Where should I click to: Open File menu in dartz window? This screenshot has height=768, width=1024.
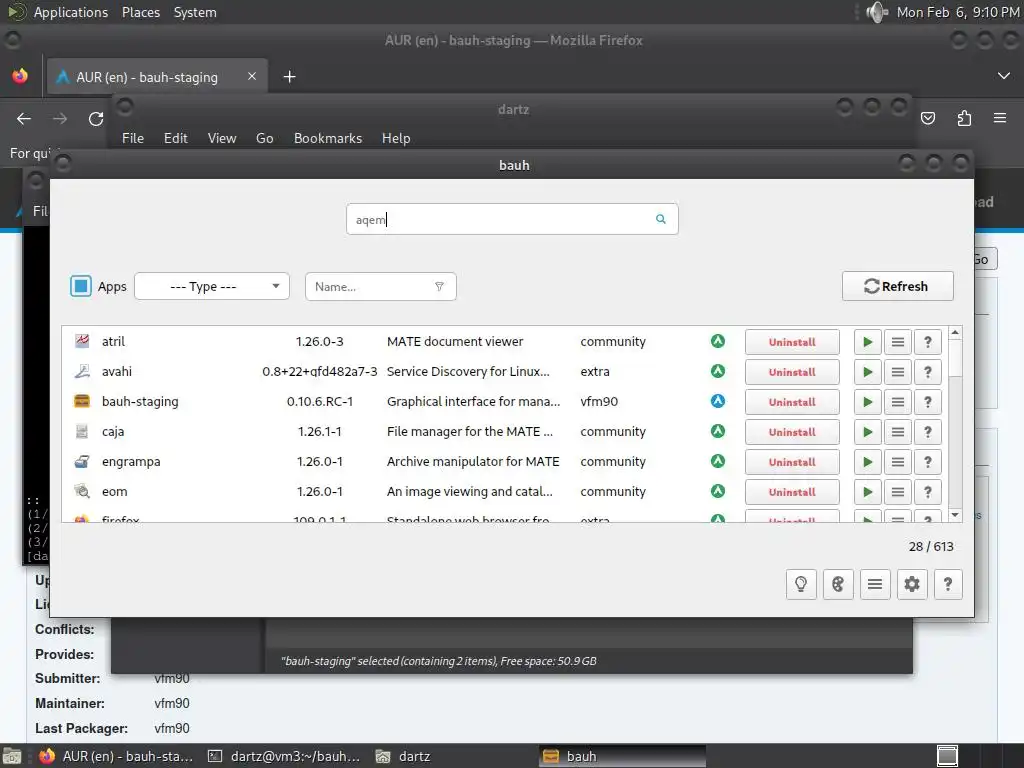(x=133, y=138)
